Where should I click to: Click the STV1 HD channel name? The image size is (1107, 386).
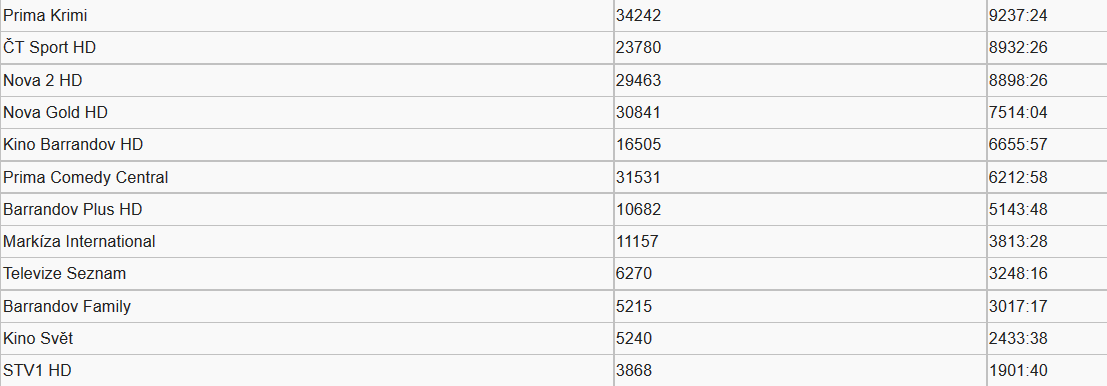pos(37,370)
